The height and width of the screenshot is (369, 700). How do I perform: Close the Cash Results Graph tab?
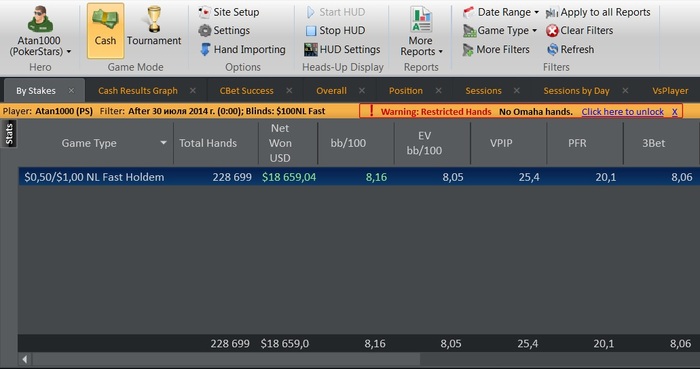(x=193, y=91)
